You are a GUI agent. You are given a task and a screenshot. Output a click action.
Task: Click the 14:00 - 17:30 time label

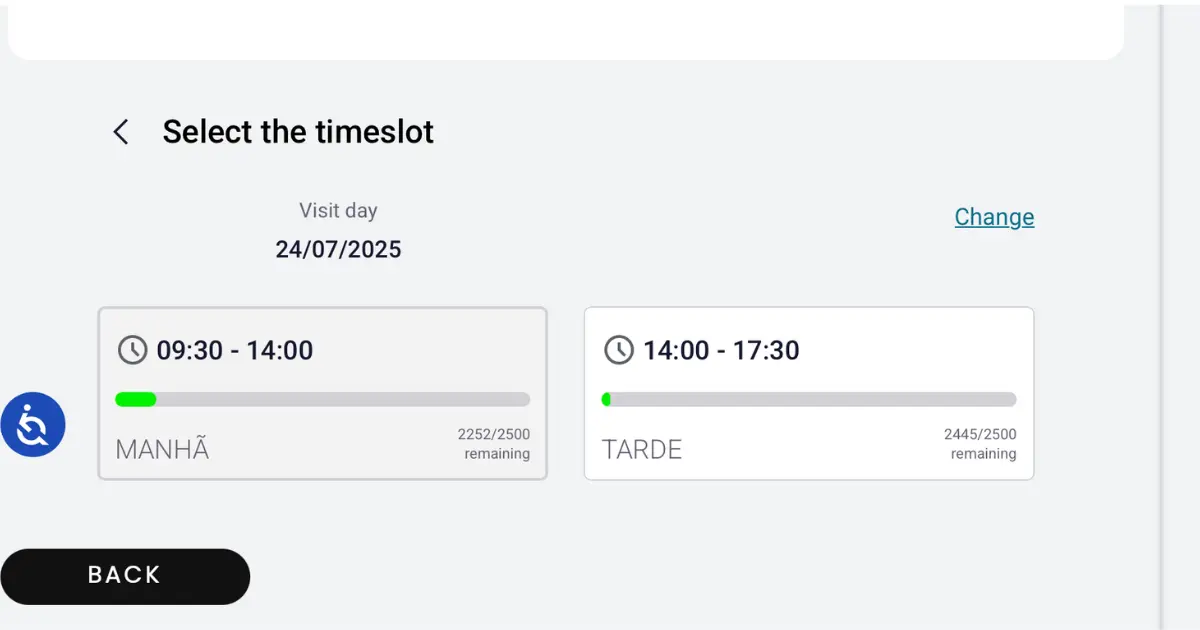click(x=721, y=350)
